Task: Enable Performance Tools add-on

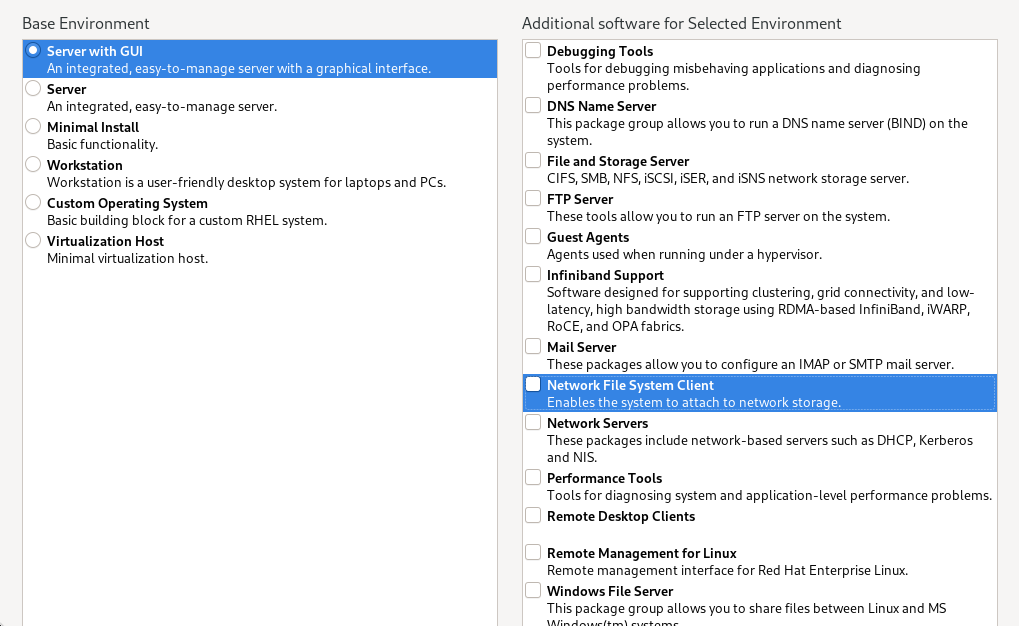Action: coord(534,478)
